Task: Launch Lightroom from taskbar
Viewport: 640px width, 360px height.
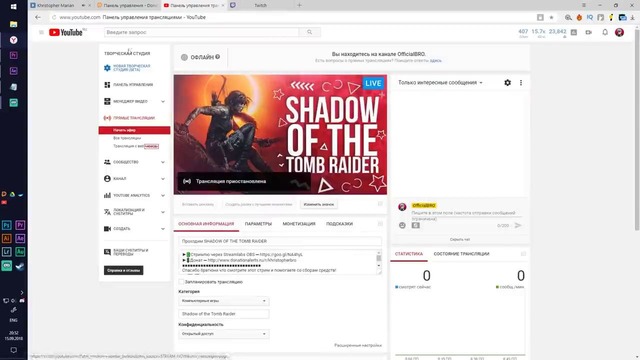Action: (7, 251)
